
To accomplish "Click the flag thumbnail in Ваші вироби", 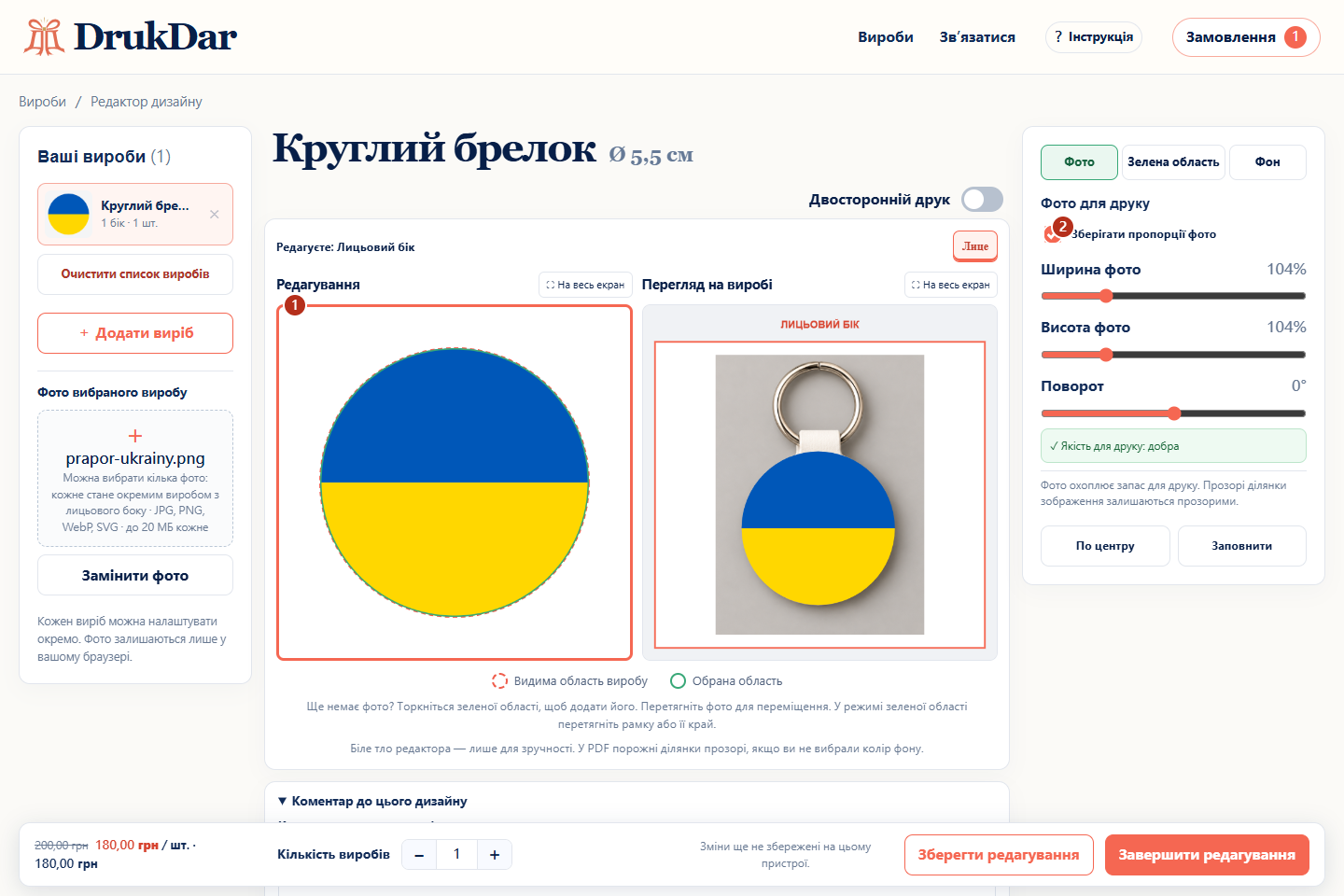I will coord(68,214).
